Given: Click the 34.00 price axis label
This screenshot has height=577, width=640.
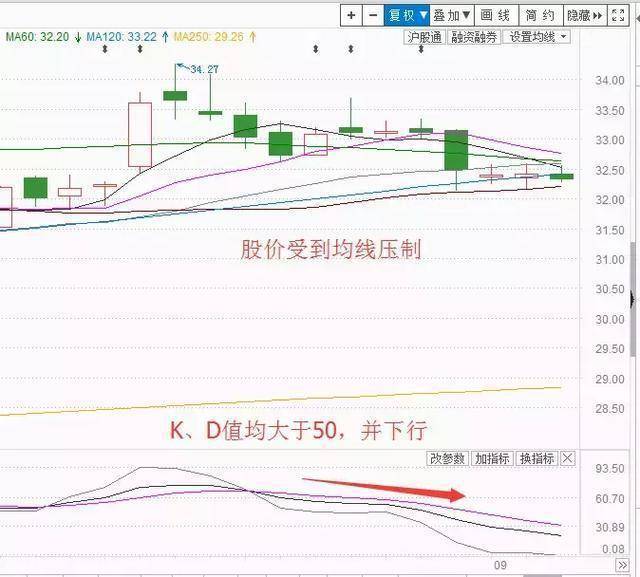Looking at the screenshot, I should coord(610,80).
